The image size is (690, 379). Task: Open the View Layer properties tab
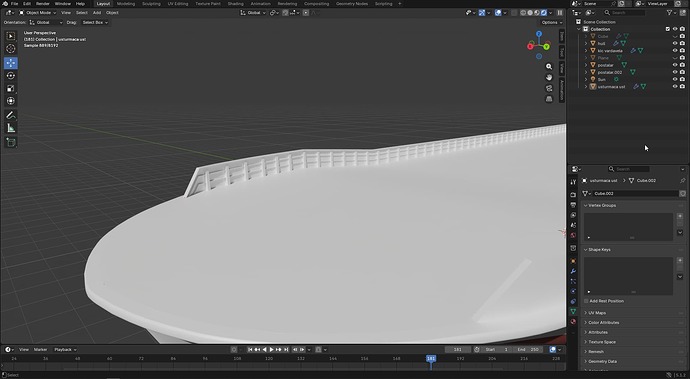pos(573,215)
